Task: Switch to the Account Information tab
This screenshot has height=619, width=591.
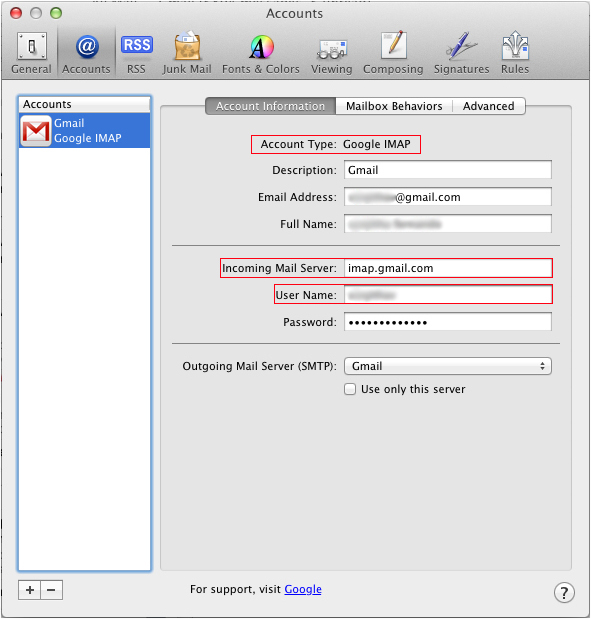Action: point(270,106)
